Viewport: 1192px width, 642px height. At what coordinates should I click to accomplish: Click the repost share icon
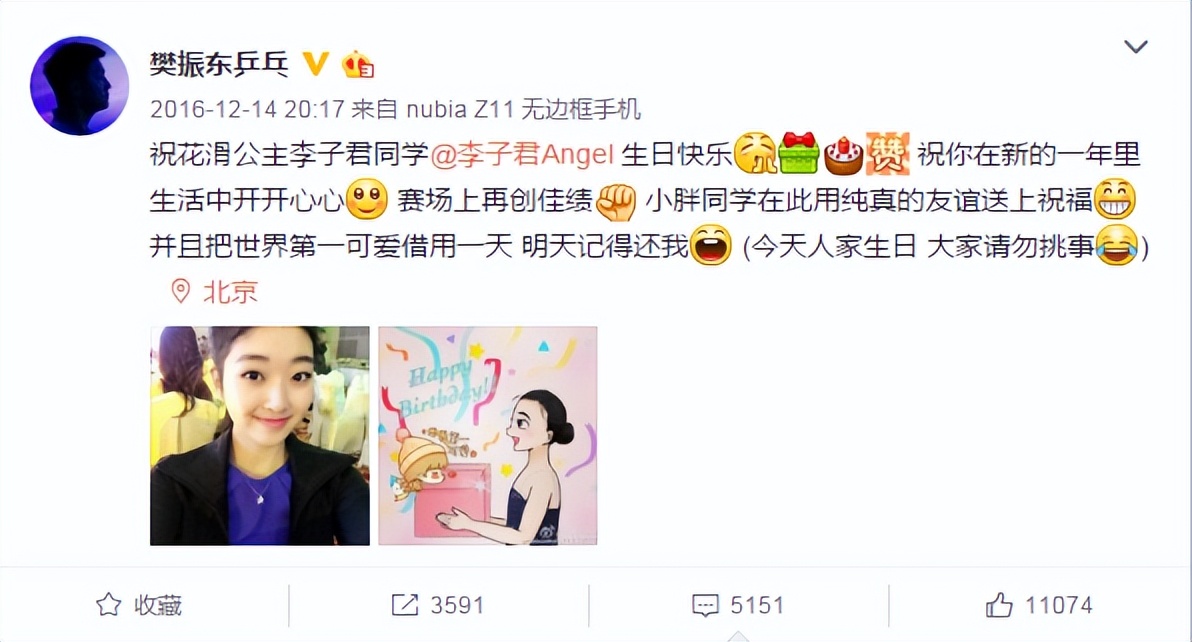pos(404,605)
